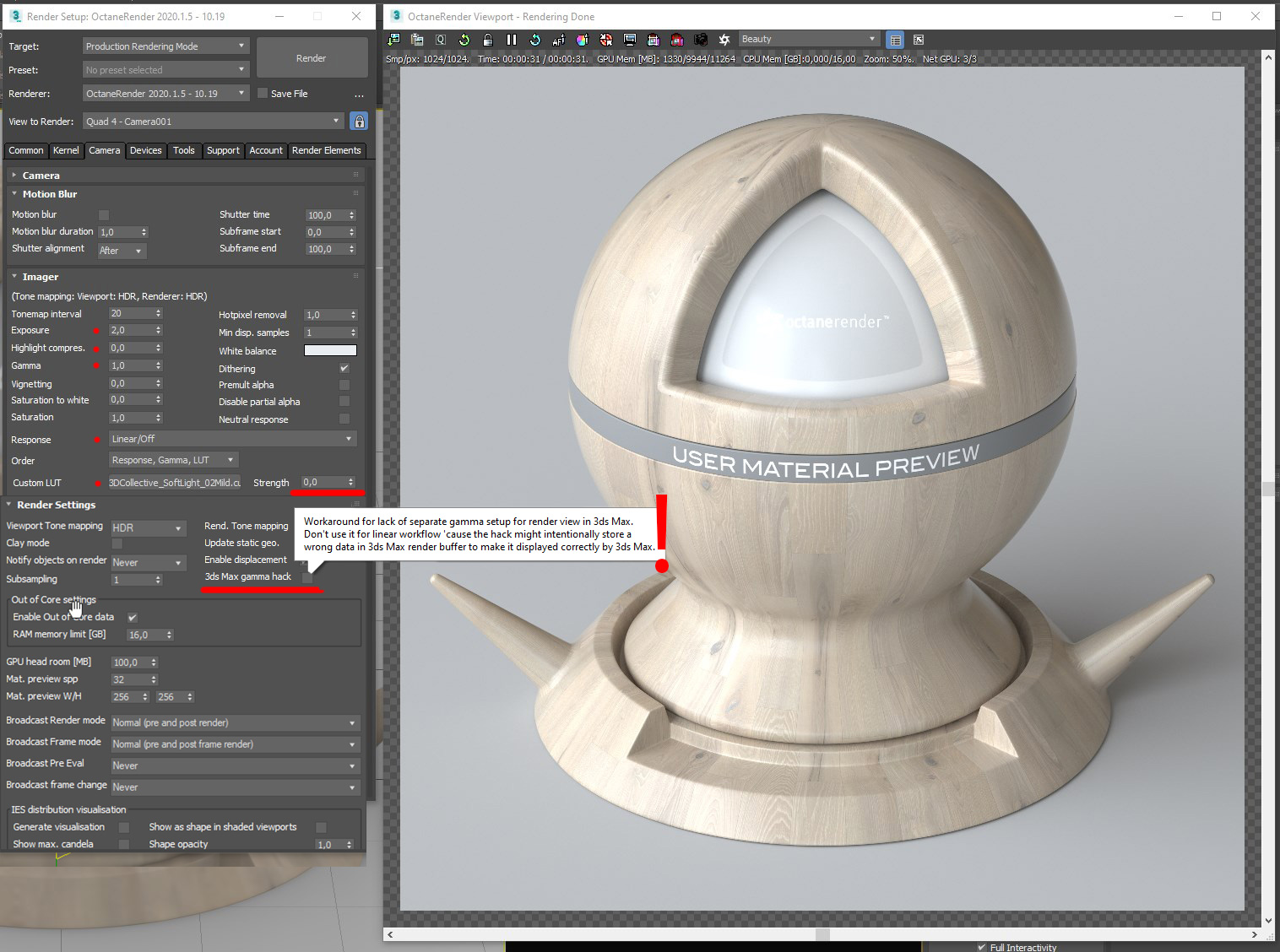
Task: Open the Shutter alignment dropdown
Action: [122, 251]
